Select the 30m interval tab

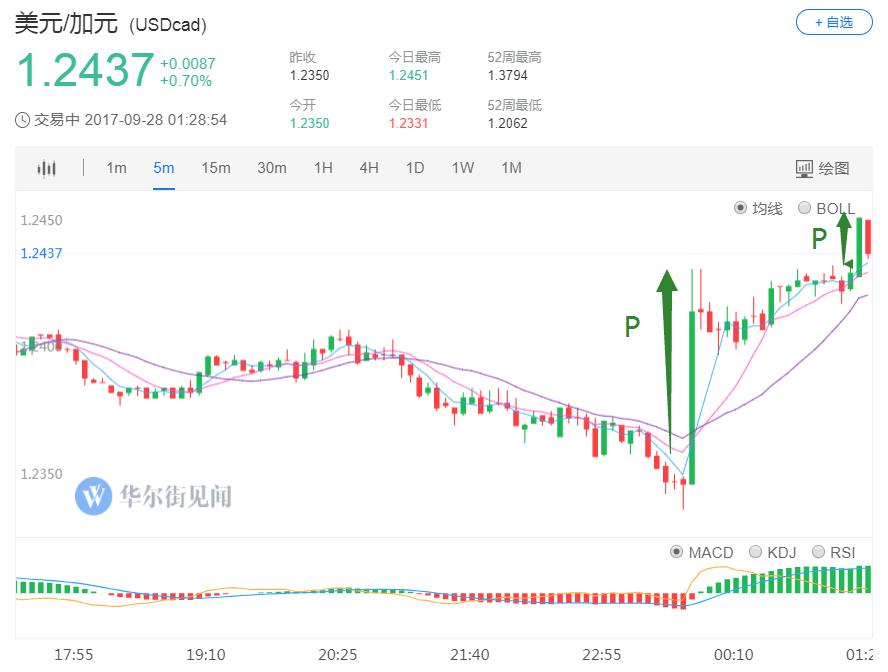271,168
